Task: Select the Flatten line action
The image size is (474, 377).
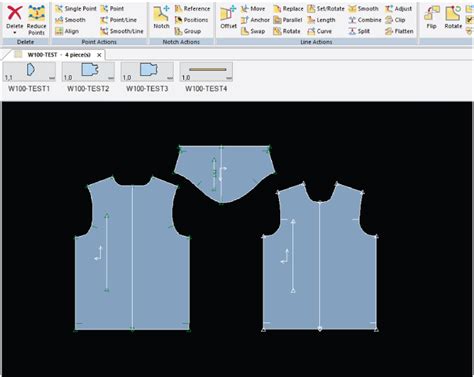Action: tap(399, 31)
